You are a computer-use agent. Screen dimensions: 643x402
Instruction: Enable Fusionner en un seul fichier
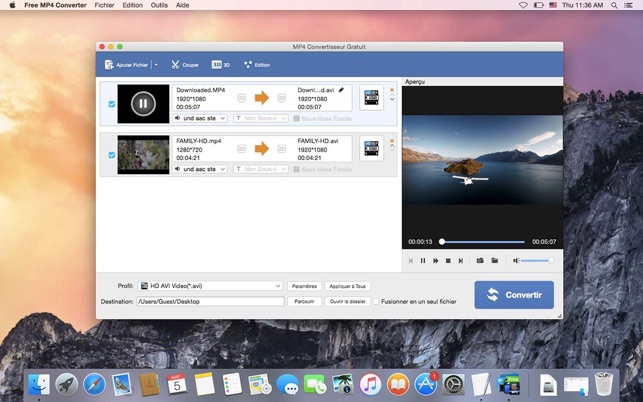tap(376, 302)
